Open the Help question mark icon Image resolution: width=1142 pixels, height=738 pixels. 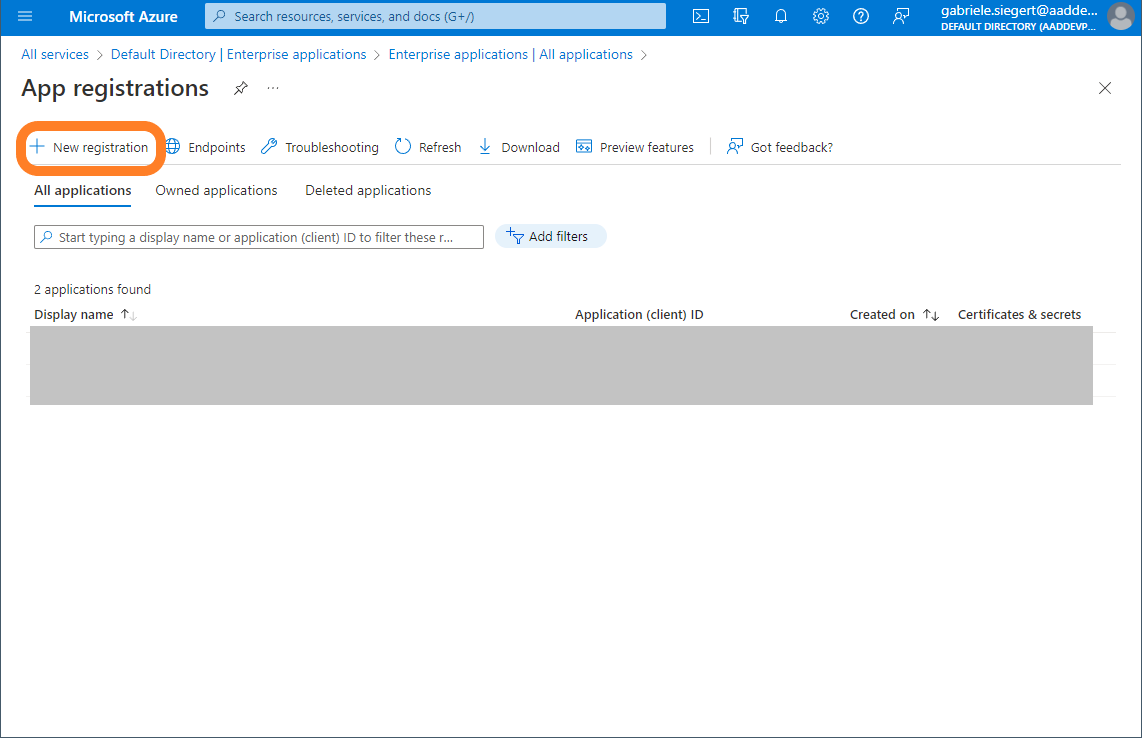(x=860, y=16)
